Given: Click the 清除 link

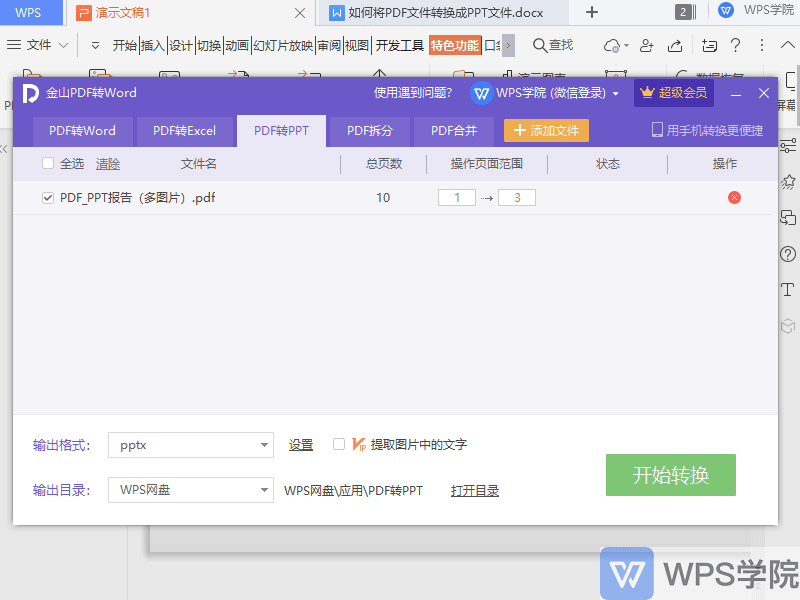Looking at the screenshot, I should click(108, 164).
